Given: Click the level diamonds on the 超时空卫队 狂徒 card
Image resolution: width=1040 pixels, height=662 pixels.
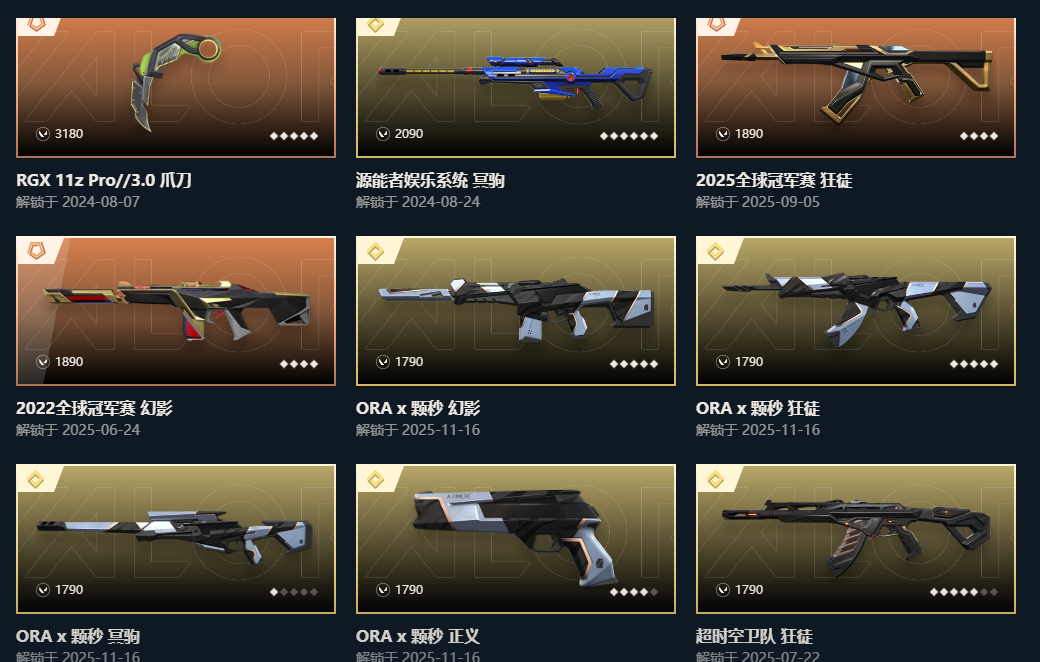Looking at the screenshot, I should (x=964, y=592).
